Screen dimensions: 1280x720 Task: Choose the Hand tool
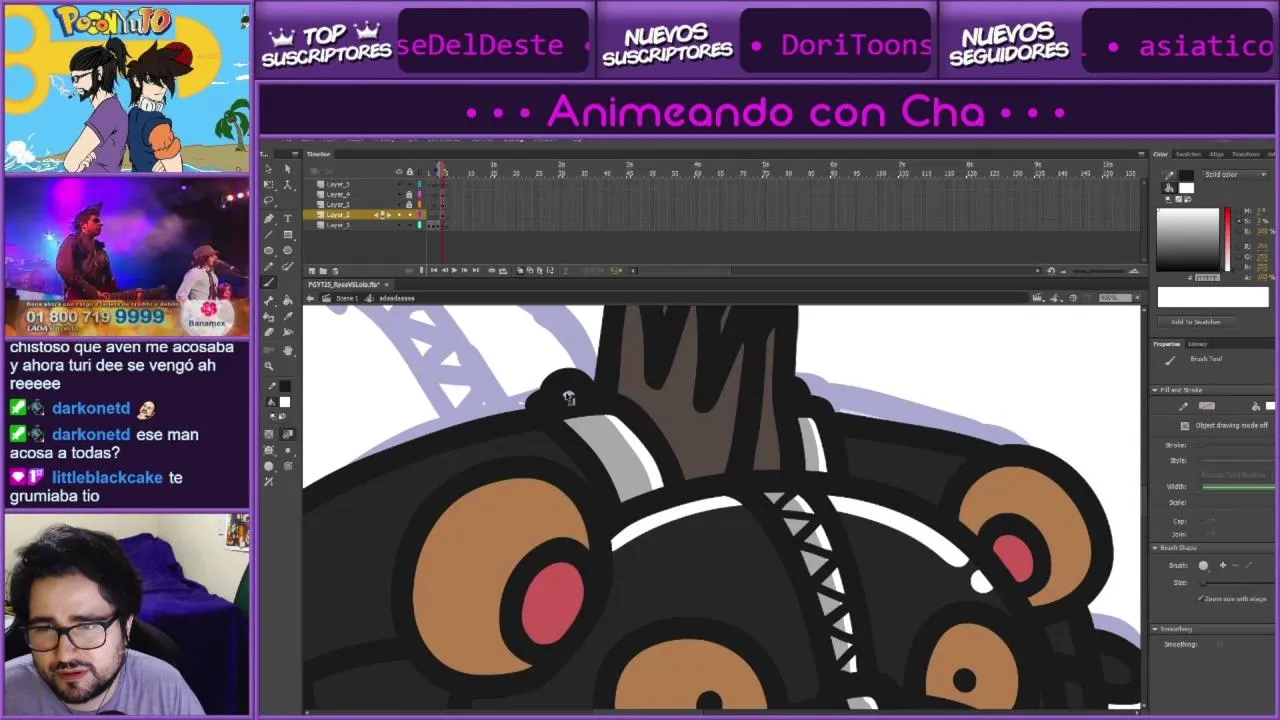tap(288, 350)
